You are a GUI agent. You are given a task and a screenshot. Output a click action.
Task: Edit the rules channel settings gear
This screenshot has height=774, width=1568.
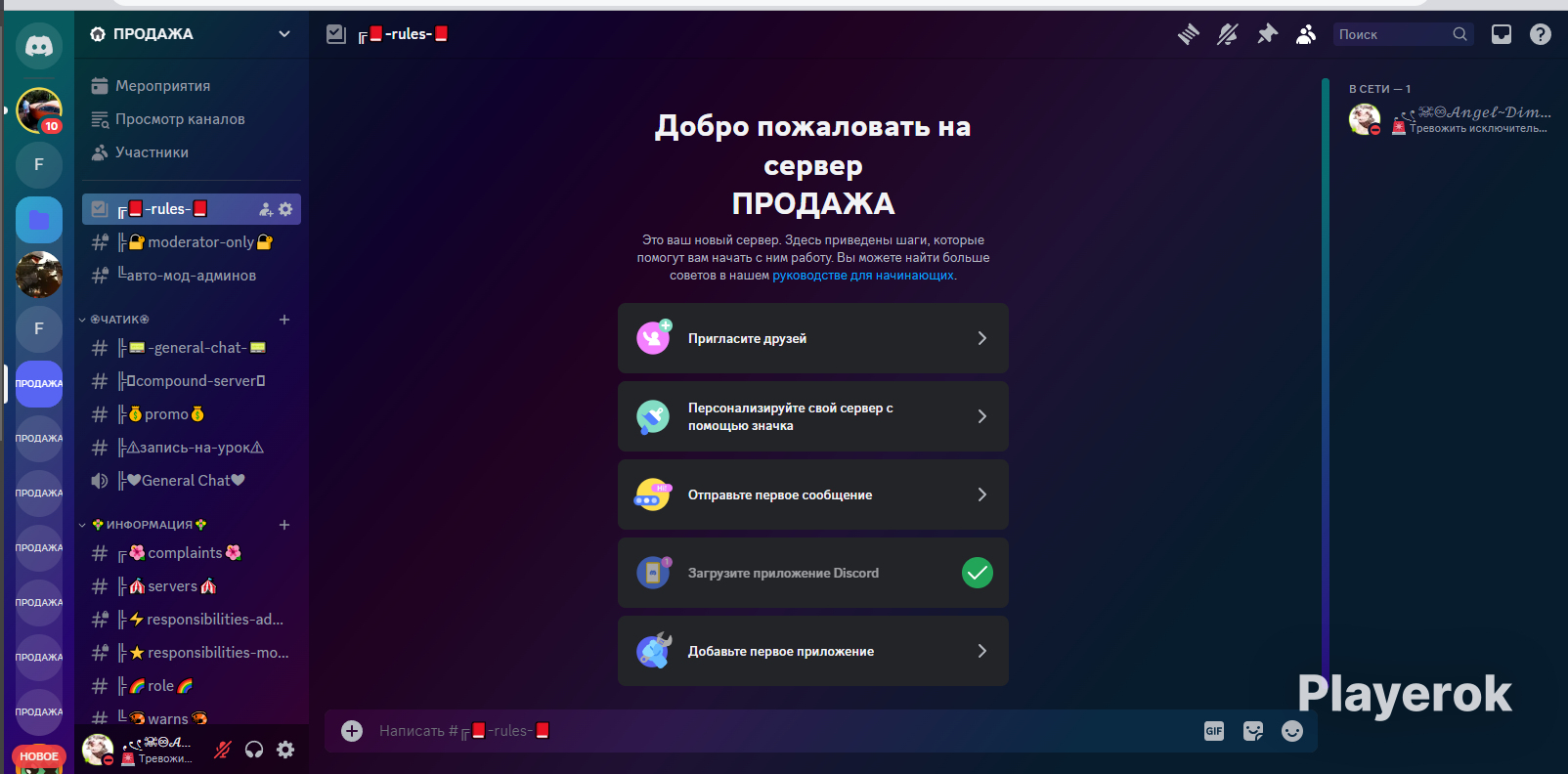tap(285, 209)
